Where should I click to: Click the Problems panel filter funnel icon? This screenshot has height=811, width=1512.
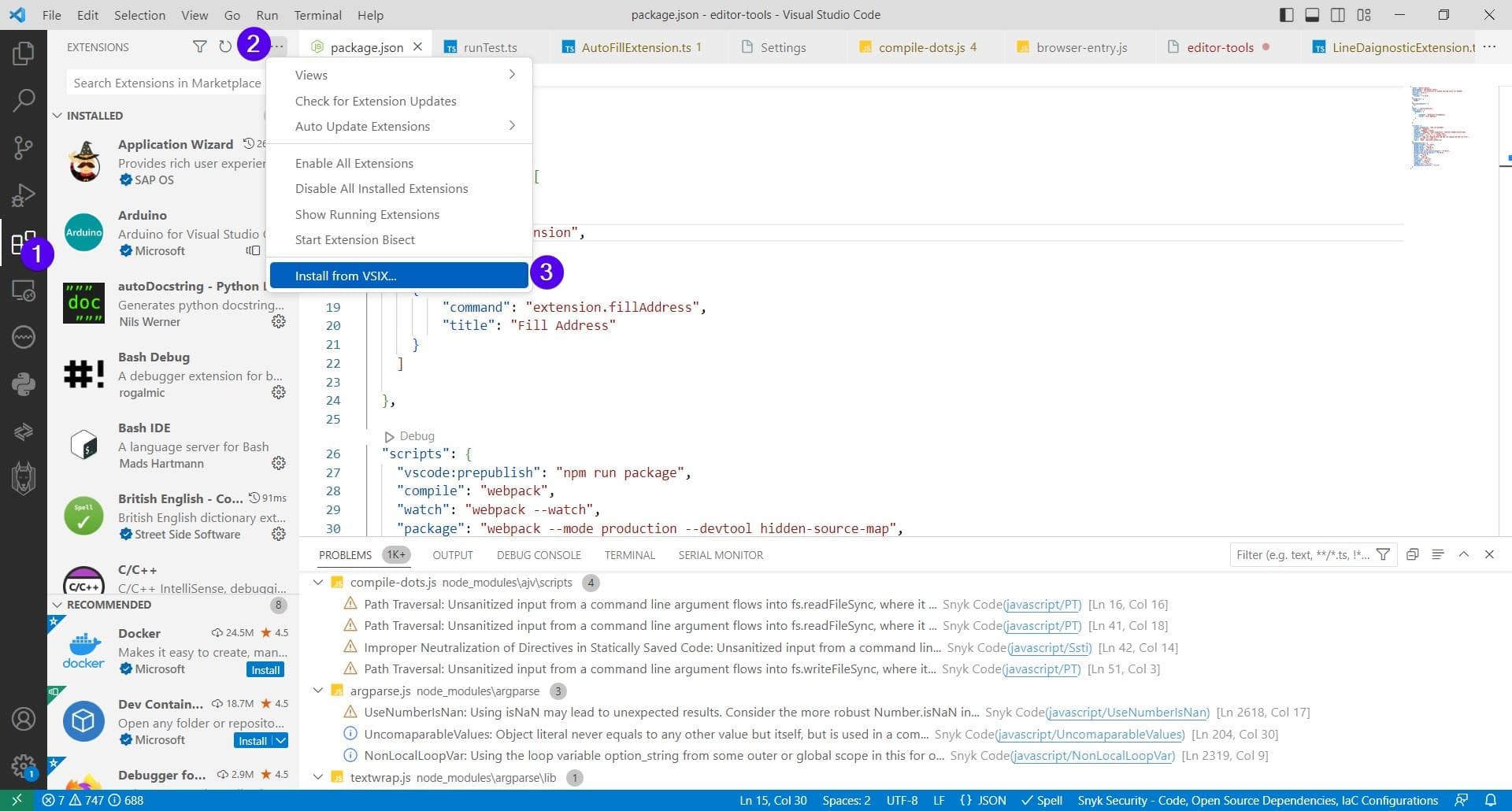point(1383,554)
